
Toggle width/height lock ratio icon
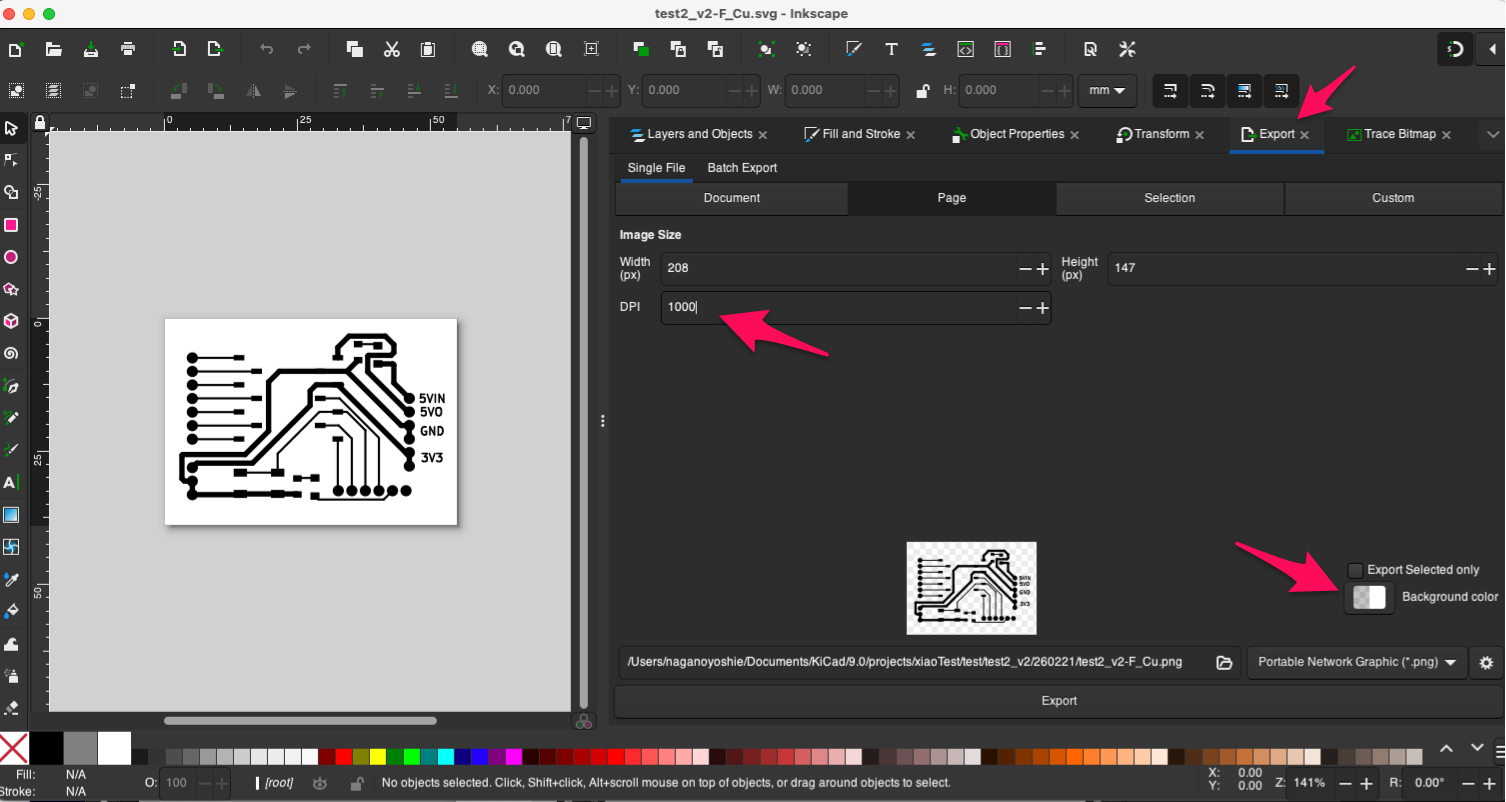(x=924, y=91)
